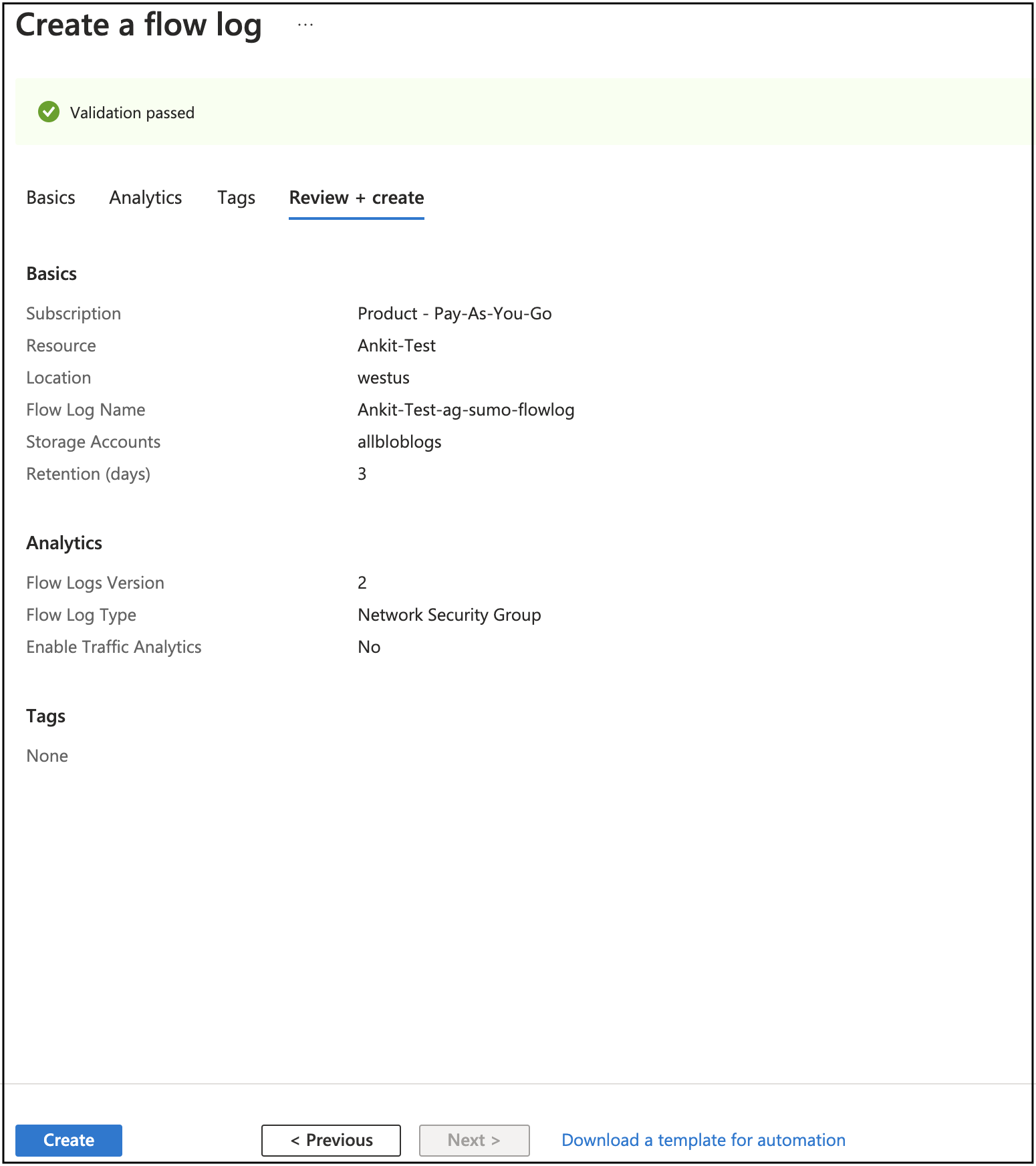Click the 'Validation passed' message text

point(132,113)
